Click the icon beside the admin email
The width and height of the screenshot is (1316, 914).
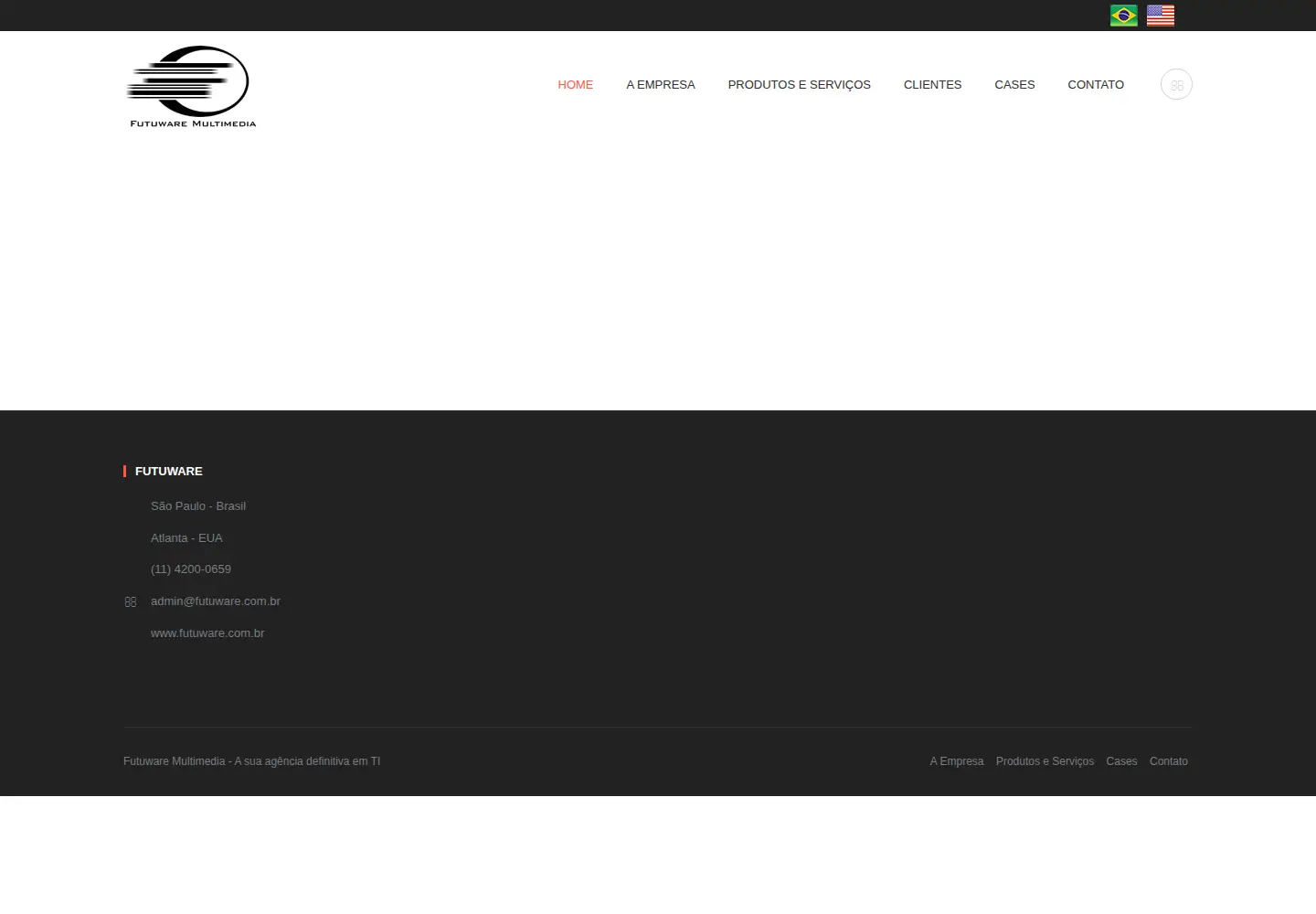[x=131, y=601]
